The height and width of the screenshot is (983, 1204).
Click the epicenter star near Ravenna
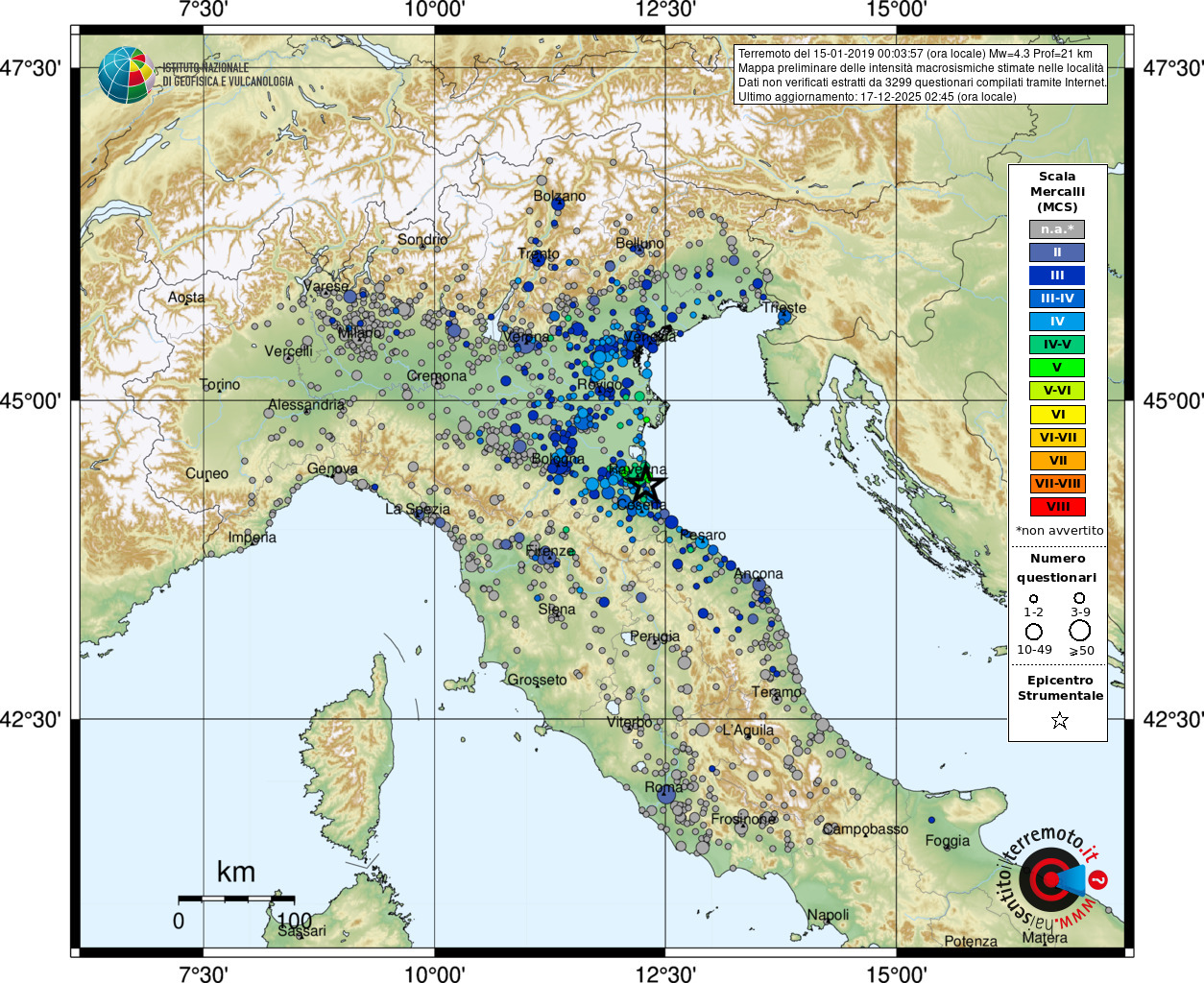(x=645, y=485)
